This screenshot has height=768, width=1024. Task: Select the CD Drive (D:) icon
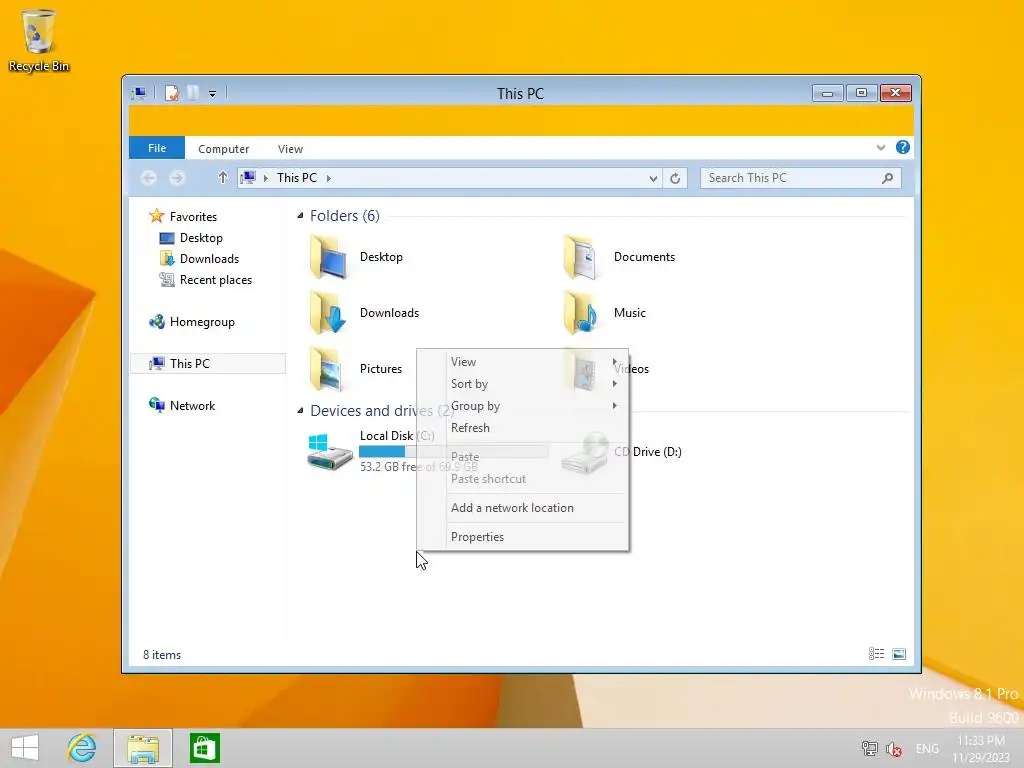point(583,453)
